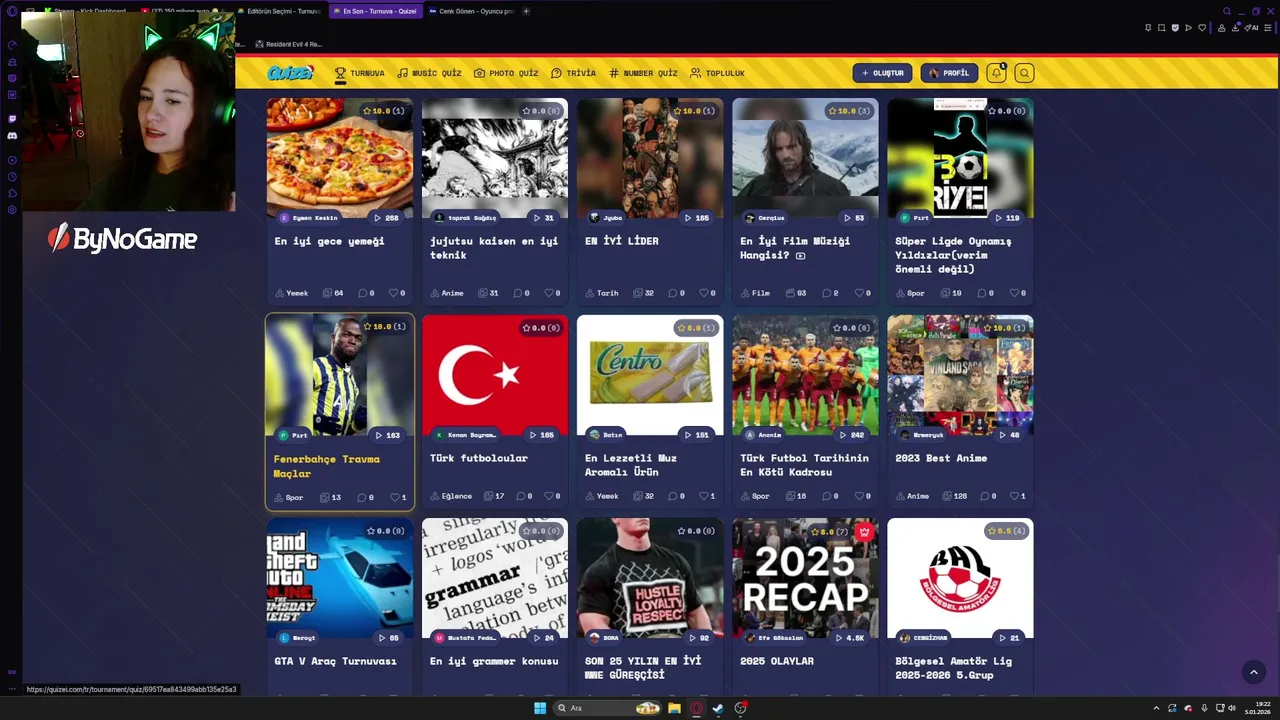Open the notifications bell icon

tap(996, 73)
